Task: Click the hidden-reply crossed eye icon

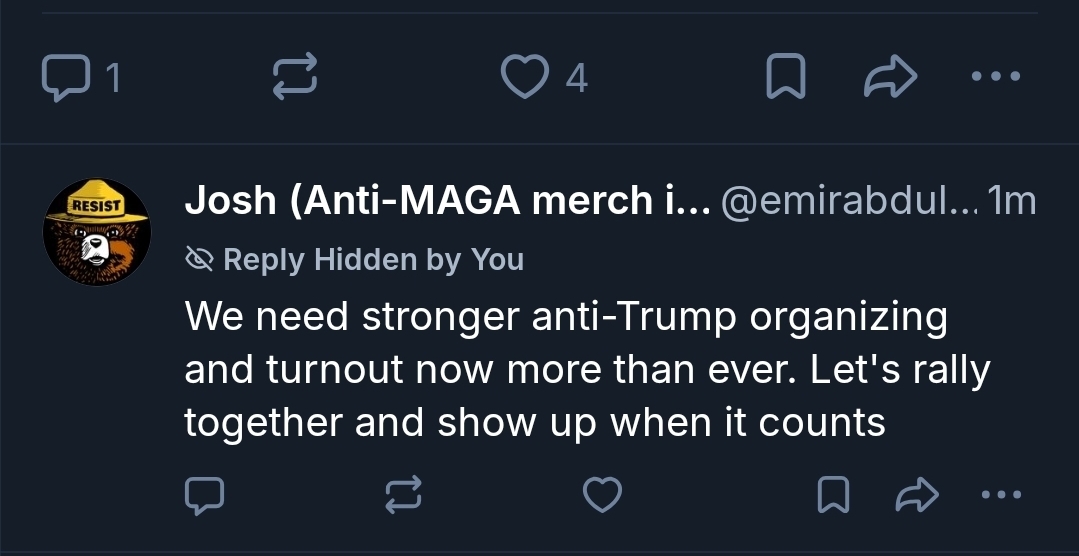Action: (x=200, y=260)
